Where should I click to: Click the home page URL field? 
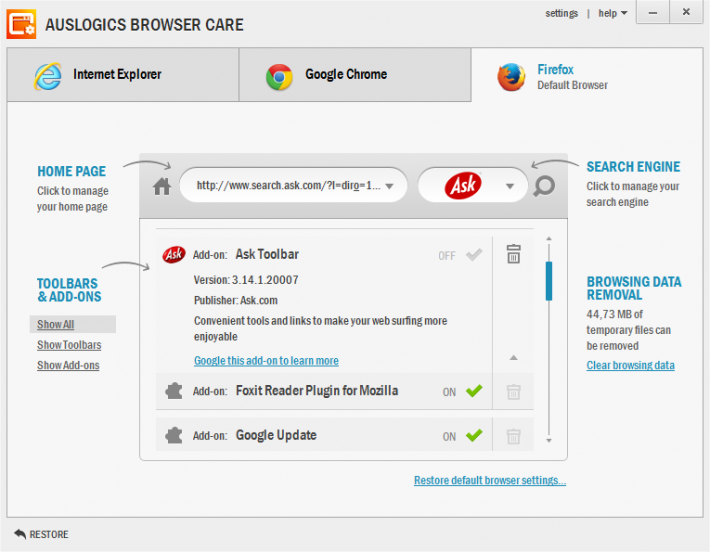pyautogui.click(x=293, y=185)
